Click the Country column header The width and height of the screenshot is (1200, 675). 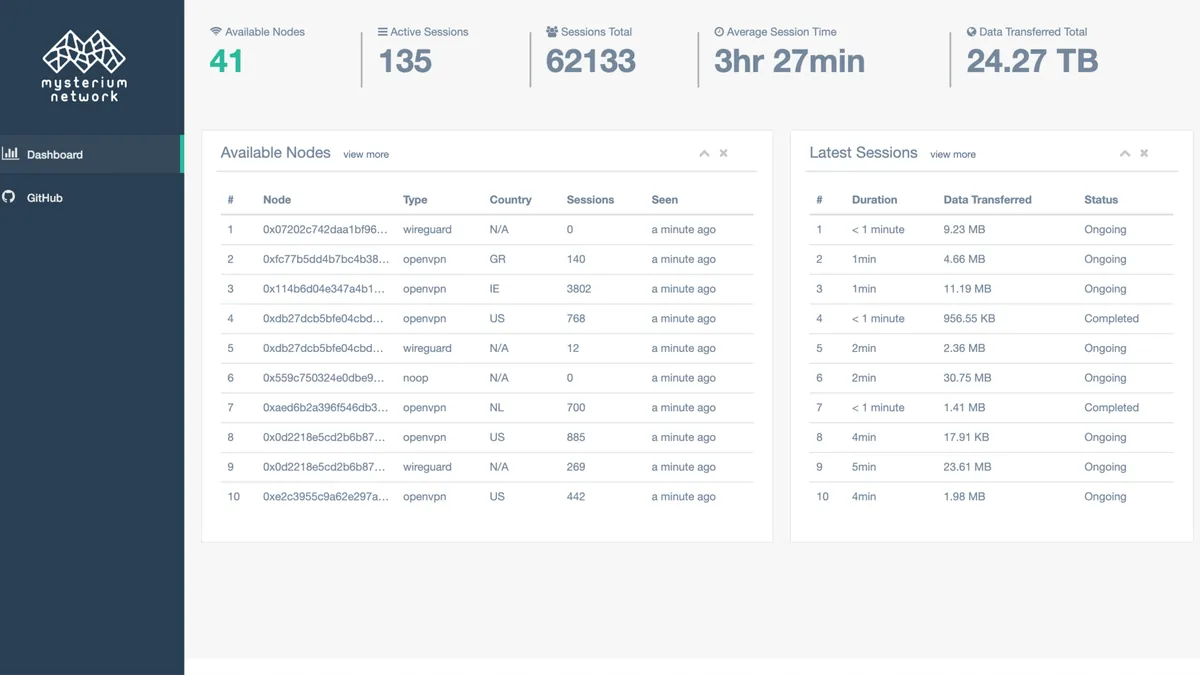(x=511, y=200)
